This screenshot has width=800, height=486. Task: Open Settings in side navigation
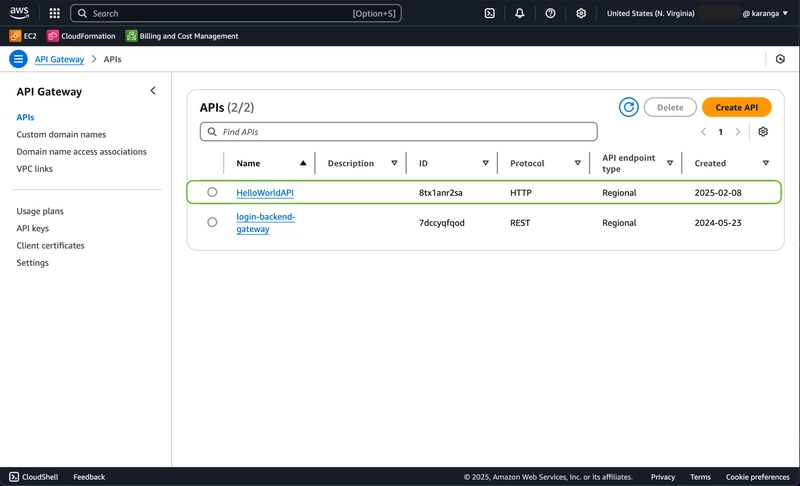(x=33, y=263)
